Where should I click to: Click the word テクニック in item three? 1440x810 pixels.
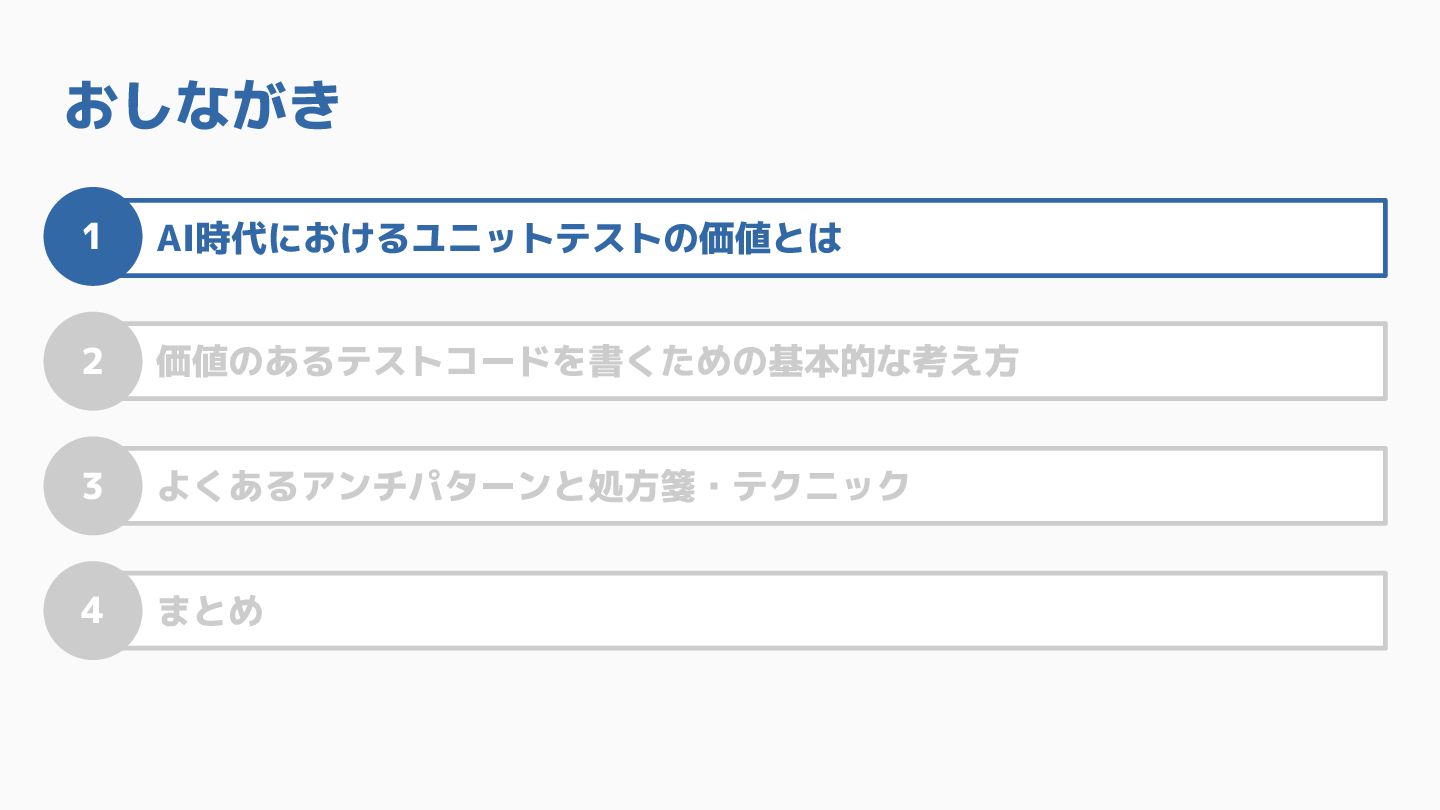[821, 486]
